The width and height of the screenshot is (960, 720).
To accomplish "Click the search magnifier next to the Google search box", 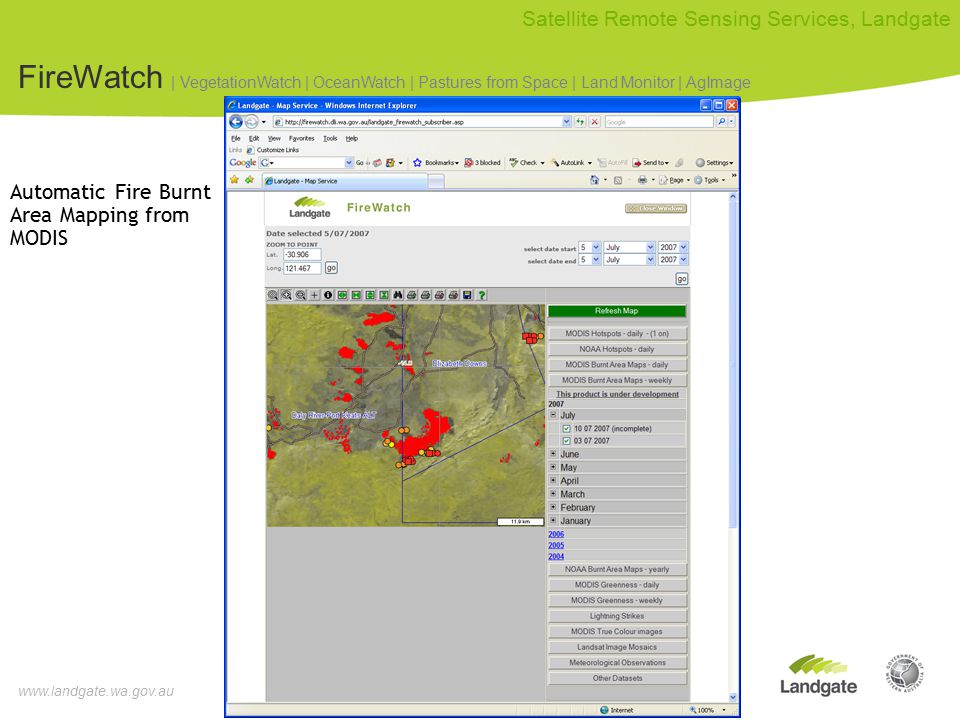I will [721, 122].
